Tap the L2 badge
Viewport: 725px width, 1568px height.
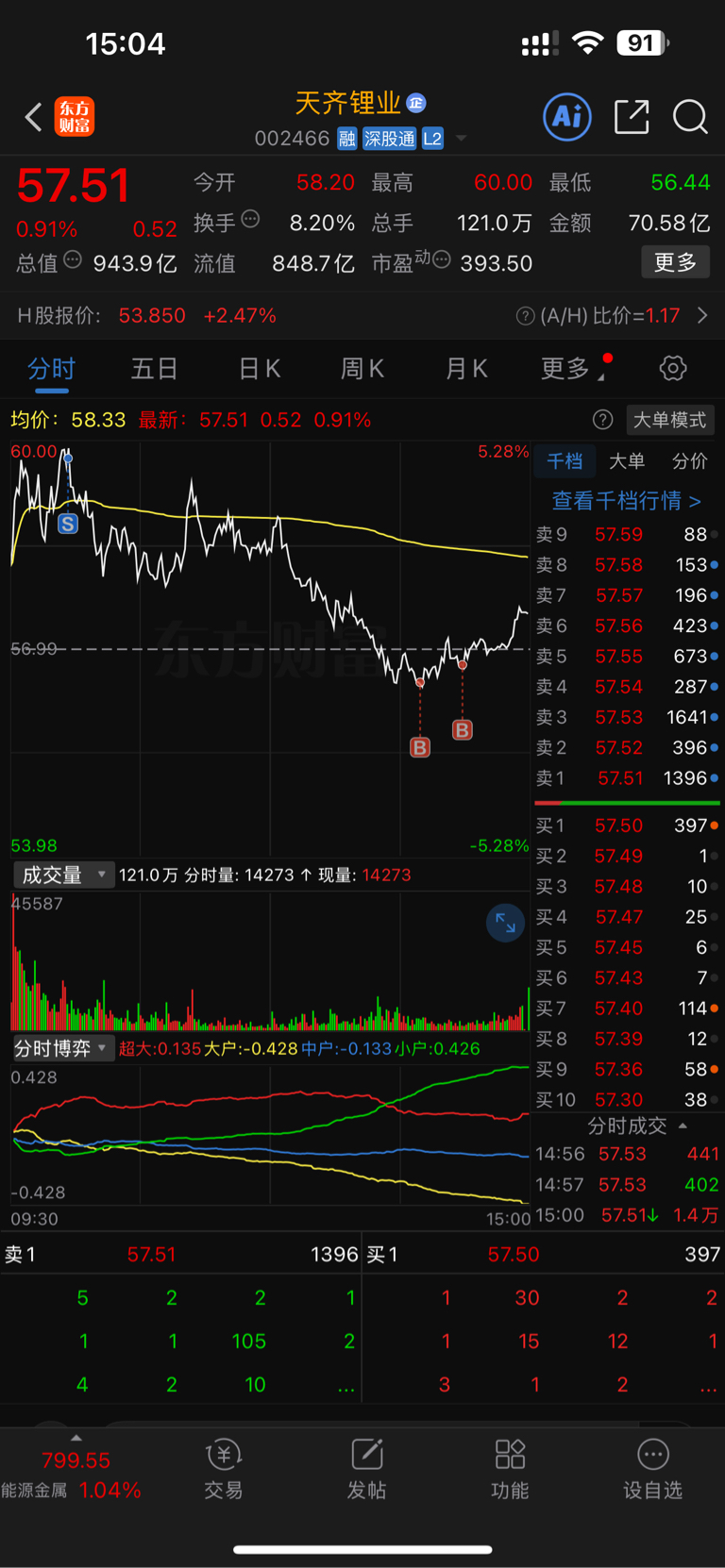tap(432, 139)
